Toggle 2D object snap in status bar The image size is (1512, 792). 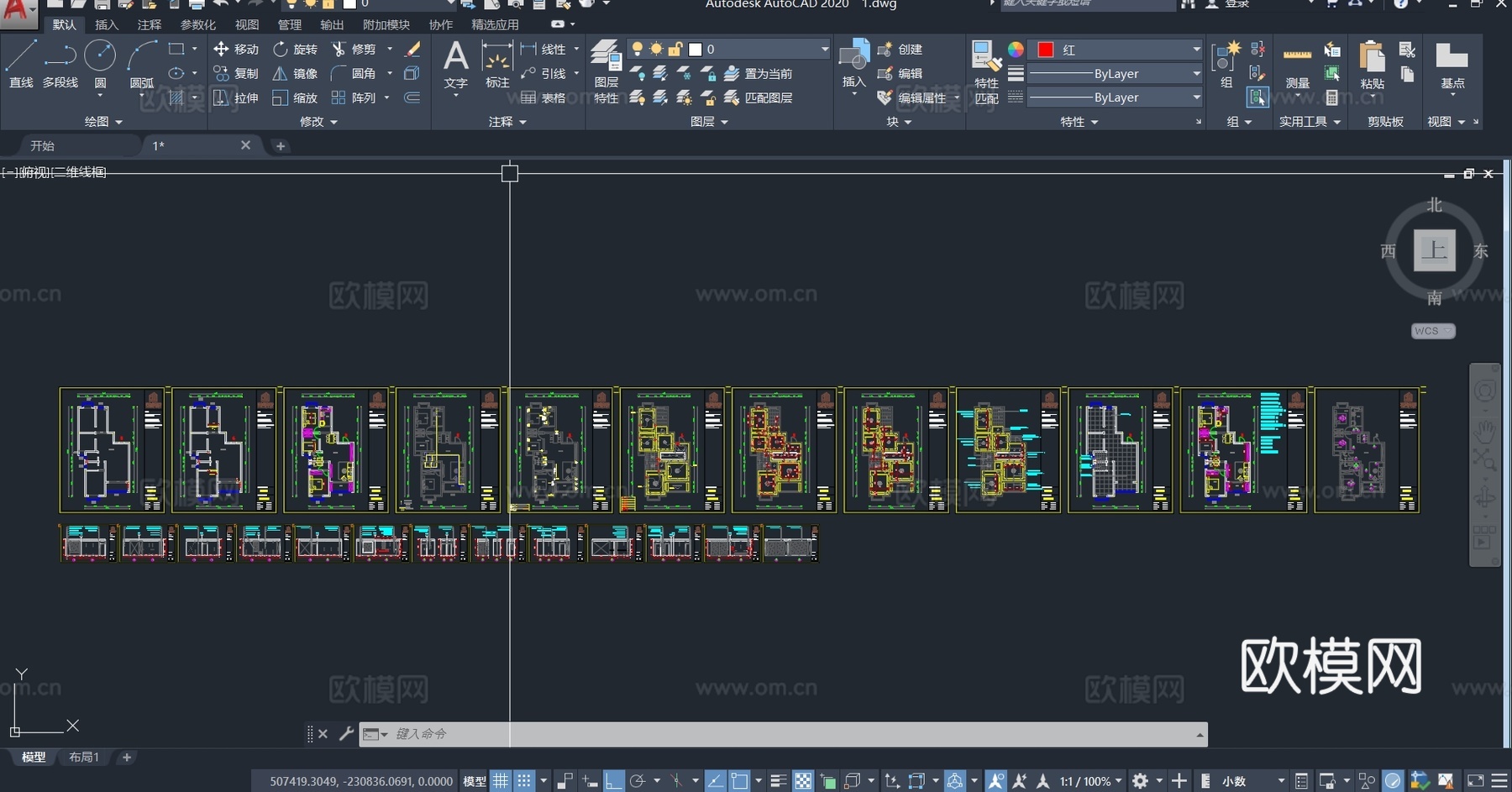739,781
